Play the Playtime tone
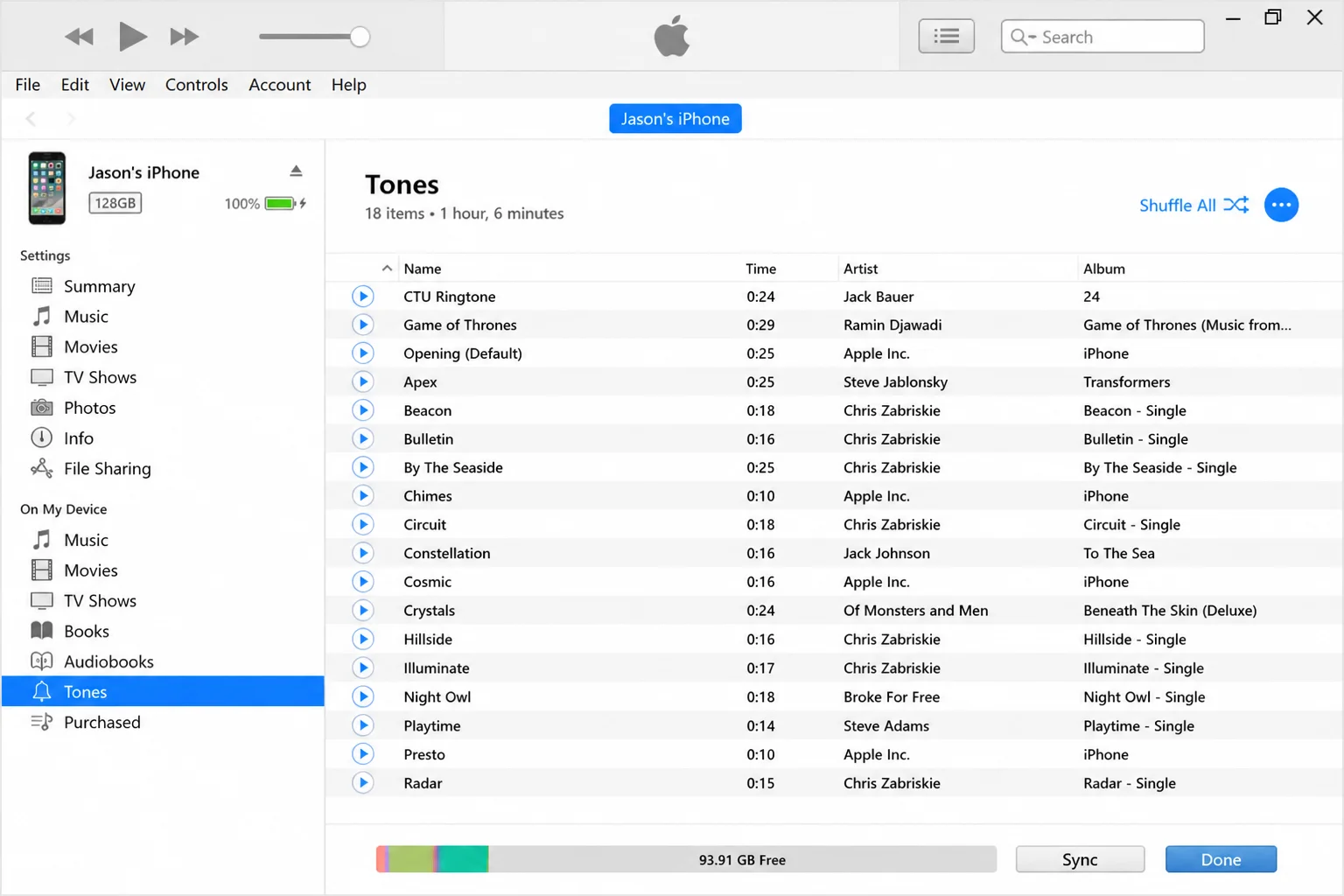The height and width of the screenshot is (896, 1344). click(363, 725)
